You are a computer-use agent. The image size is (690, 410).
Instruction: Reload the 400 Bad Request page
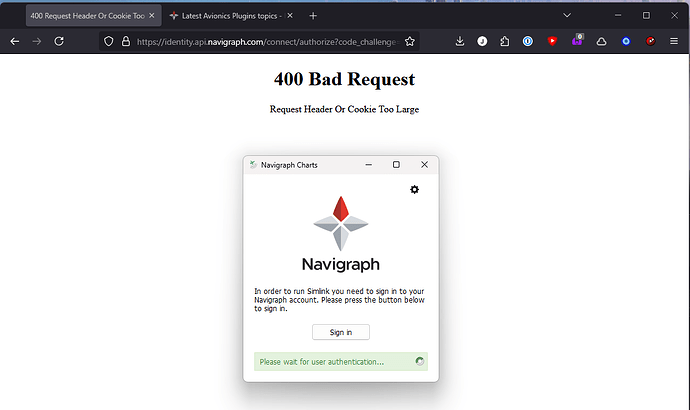59,41
